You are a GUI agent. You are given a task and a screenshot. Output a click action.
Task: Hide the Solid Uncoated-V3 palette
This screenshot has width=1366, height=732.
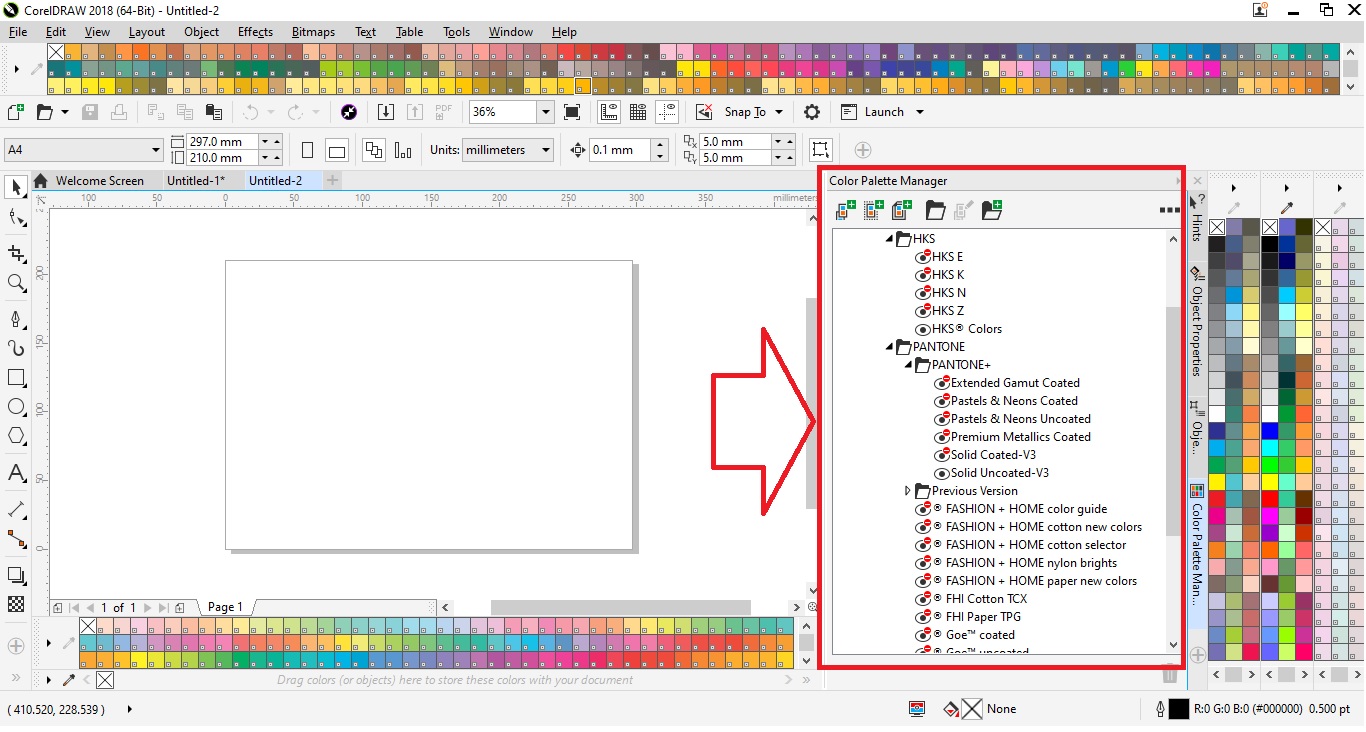tap(942, 473)
